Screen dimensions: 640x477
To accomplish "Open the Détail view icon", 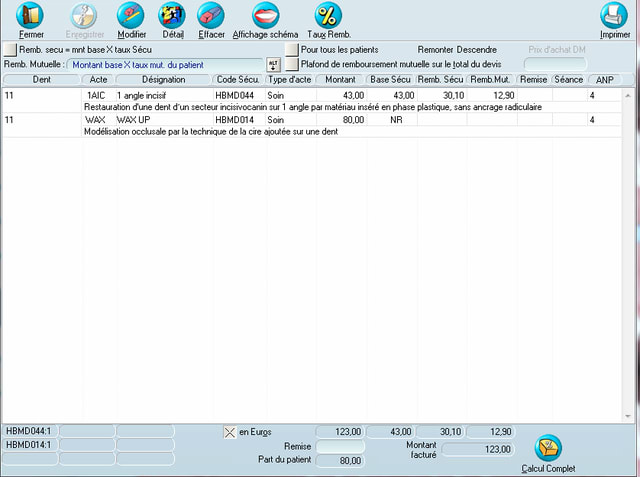I will click(173, 16).
